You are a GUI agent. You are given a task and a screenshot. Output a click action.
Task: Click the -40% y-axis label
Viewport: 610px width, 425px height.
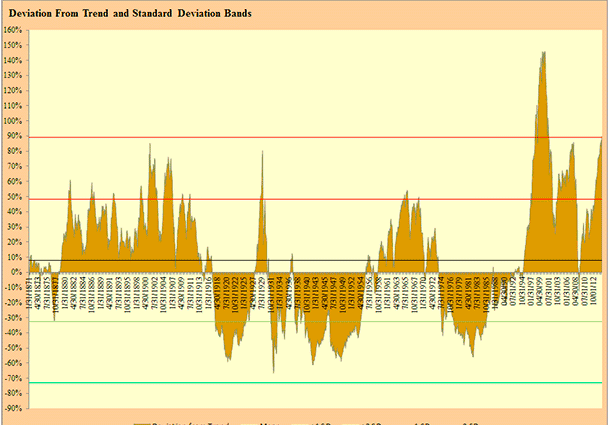click(13, 333)
